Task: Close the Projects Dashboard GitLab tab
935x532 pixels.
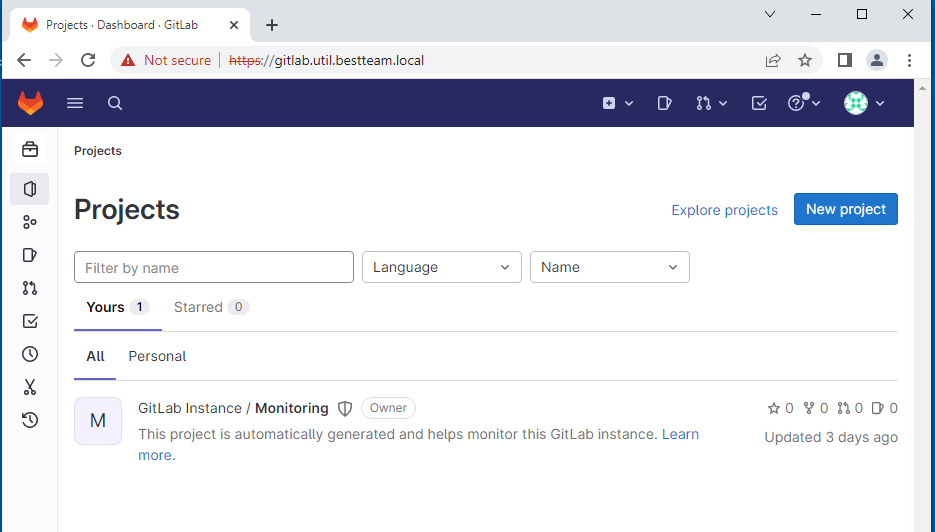Action: [x=234, y=25]
